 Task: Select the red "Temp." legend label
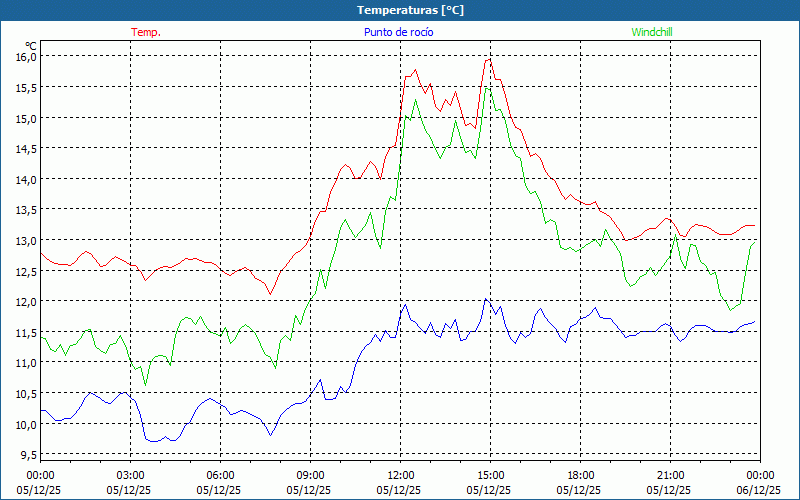[146, 32]
